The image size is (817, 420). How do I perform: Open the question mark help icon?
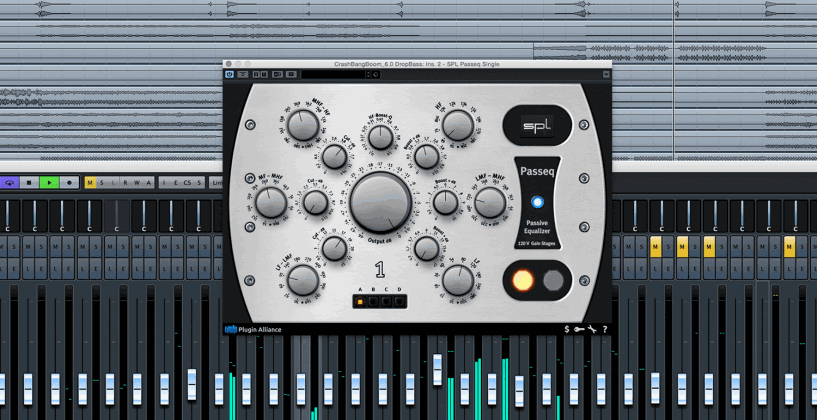604,329
